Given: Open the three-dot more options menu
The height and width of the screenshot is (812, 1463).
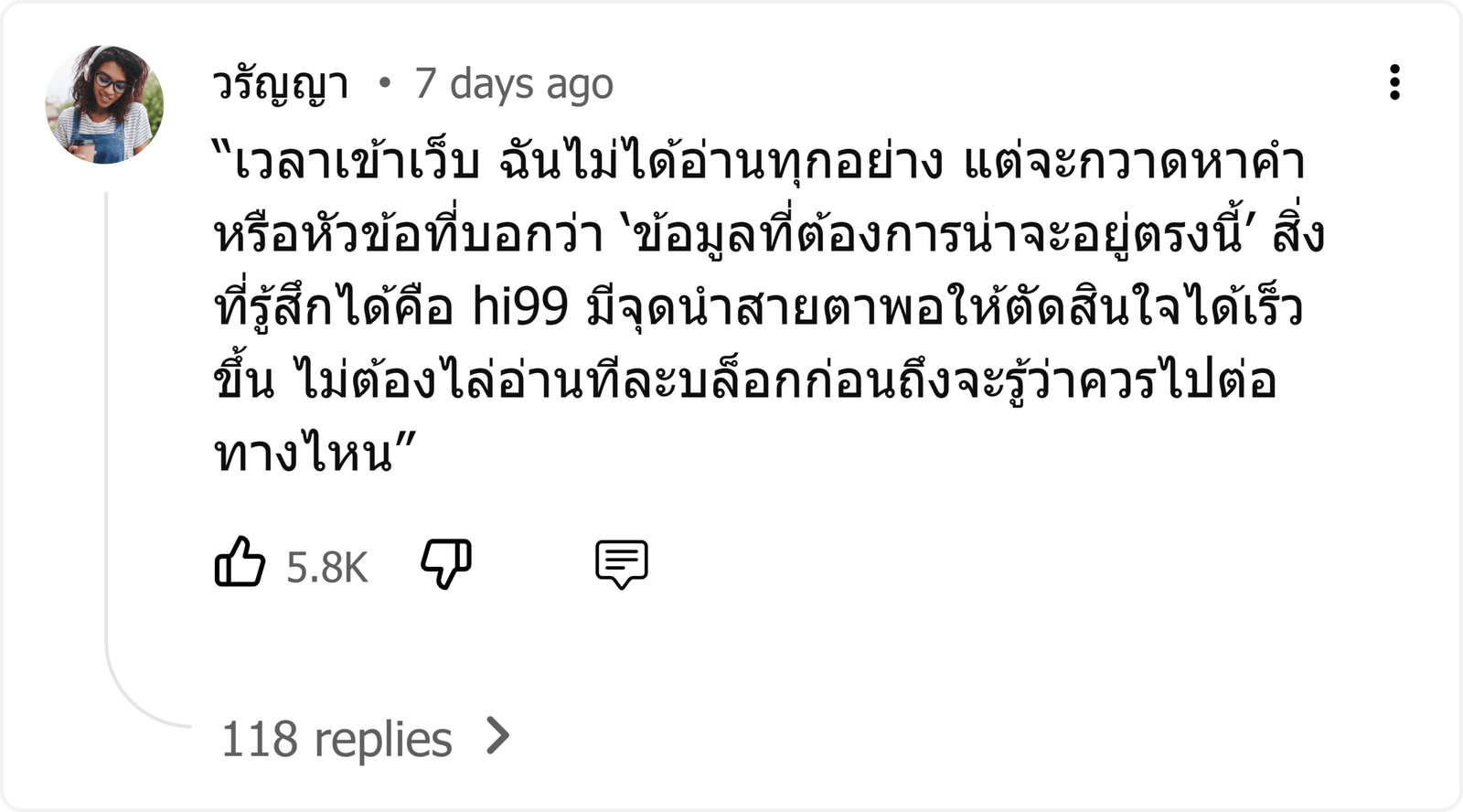Looking at the screenshot, I should [1394, 82].
